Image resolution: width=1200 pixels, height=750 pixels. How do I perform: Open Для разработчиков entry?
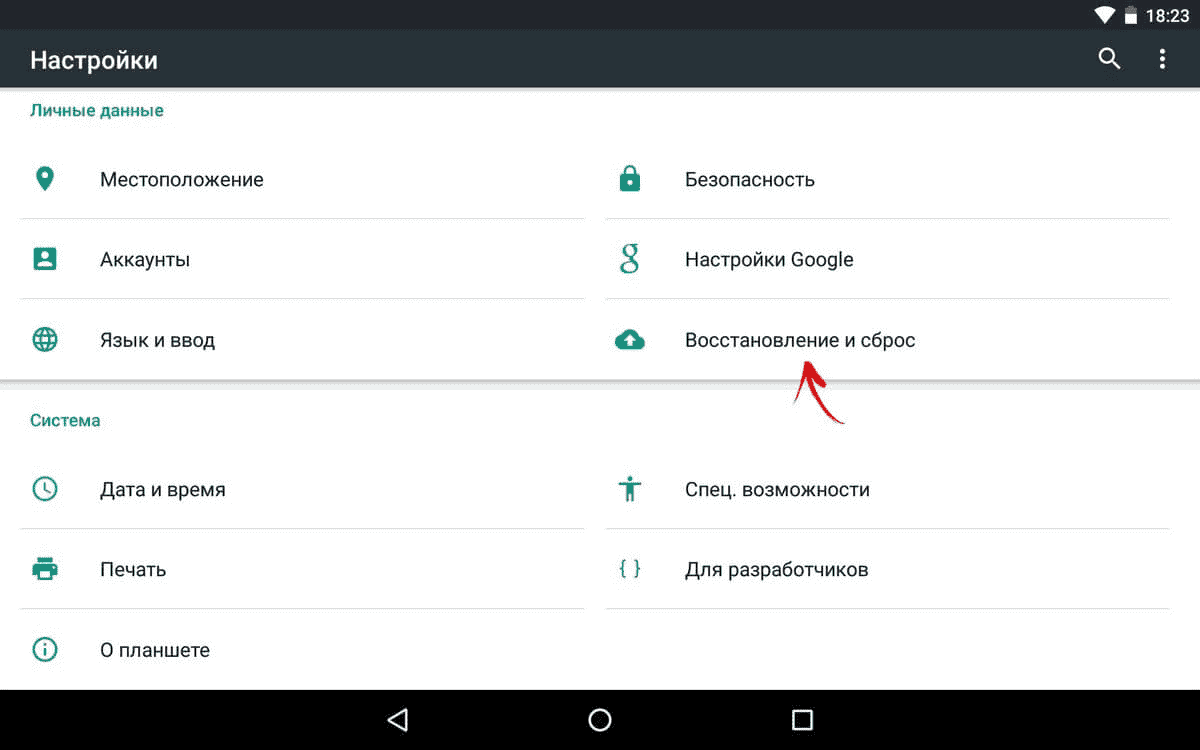click(x=887, y=569)
